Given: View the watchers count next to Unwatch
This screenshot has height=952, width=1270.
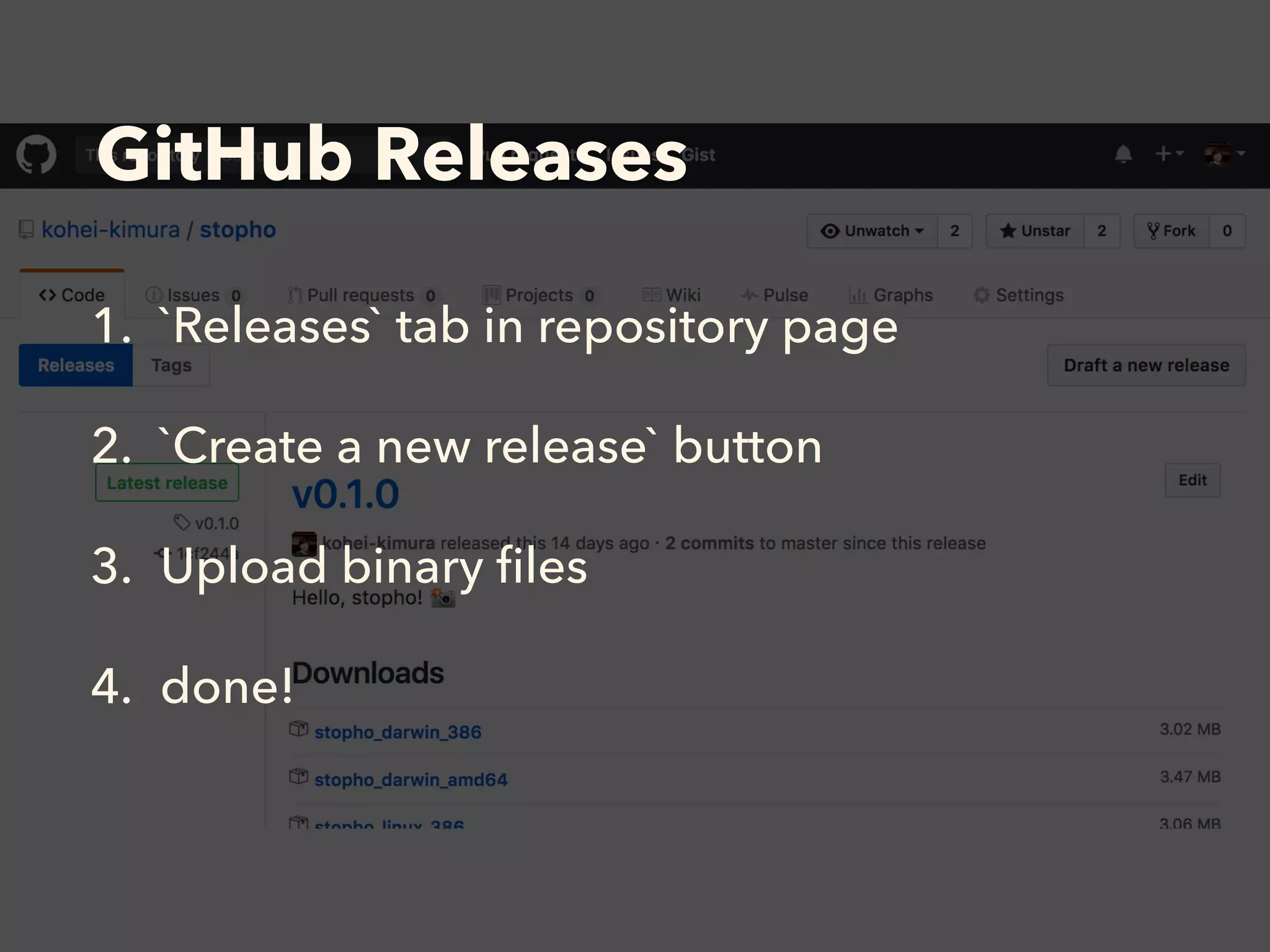Looking at the screenshot, I should (954, 231).
